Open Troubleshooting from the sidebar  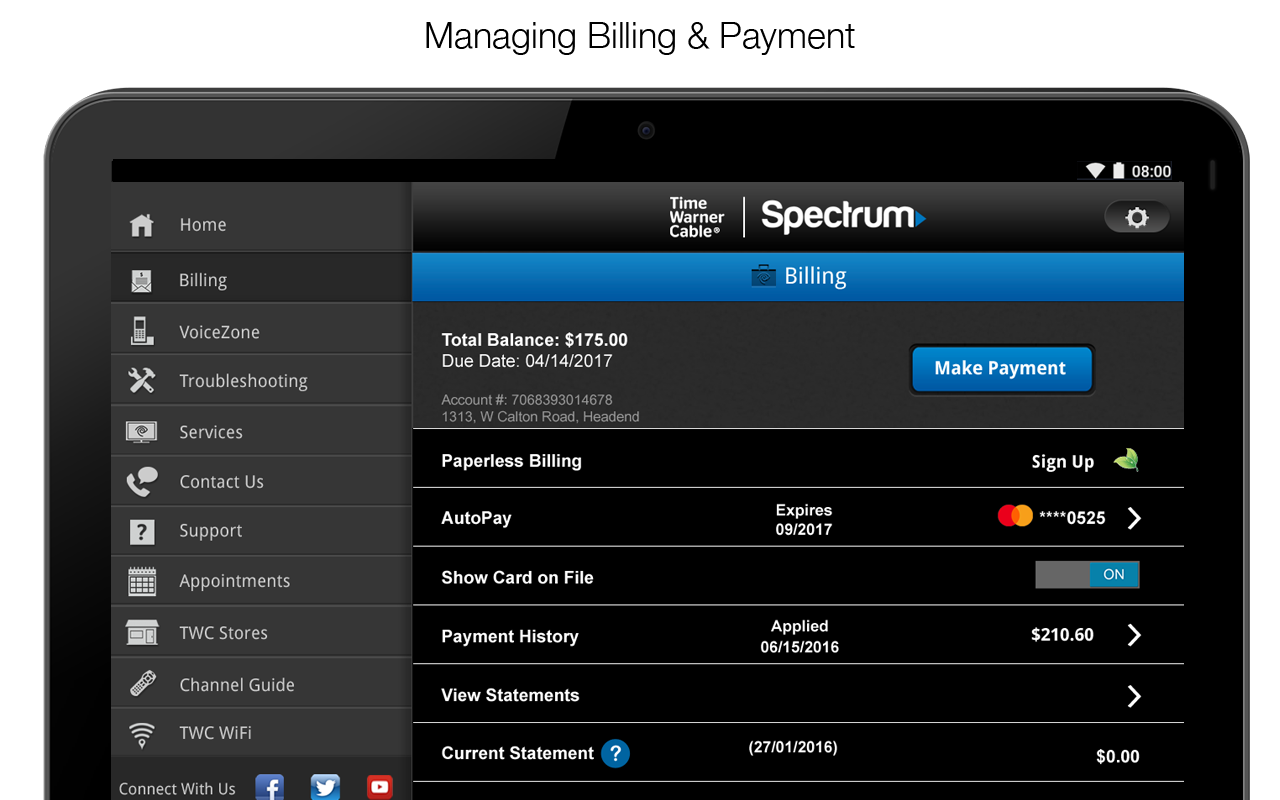[261, 381]
